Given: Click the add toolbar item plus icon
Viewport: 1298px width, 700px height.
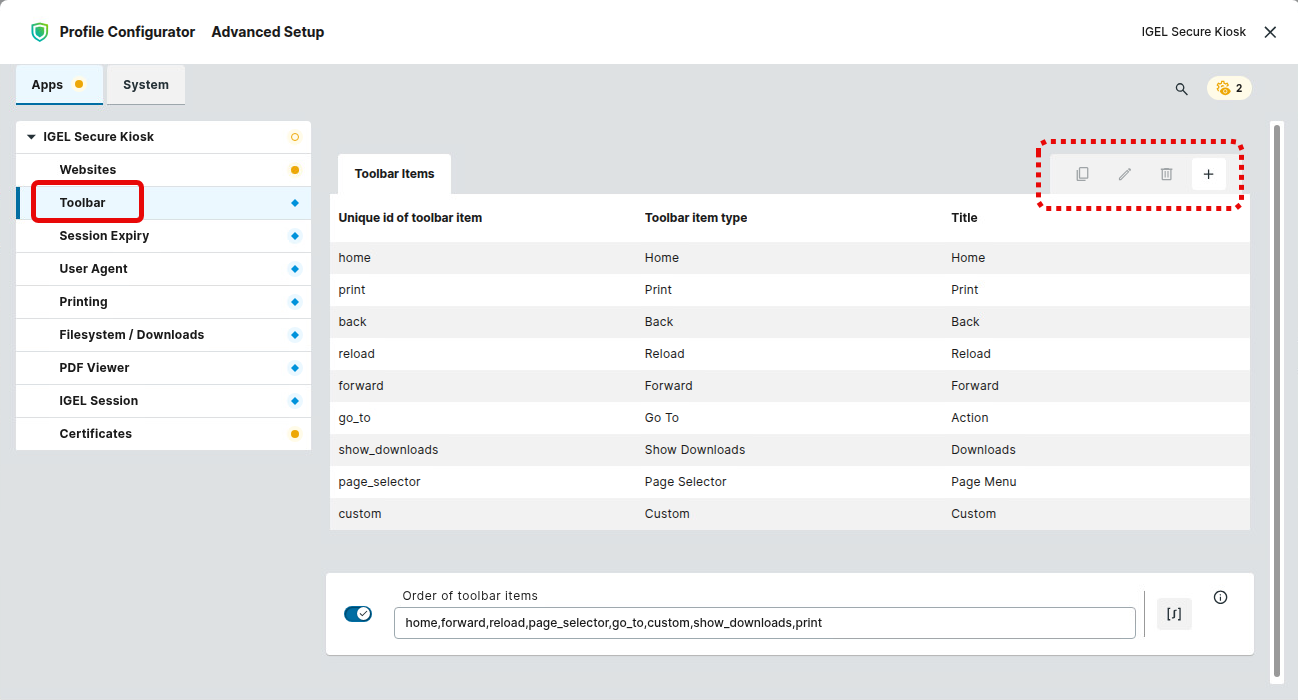Looking at the screenshot, I should click(1208, 174).
